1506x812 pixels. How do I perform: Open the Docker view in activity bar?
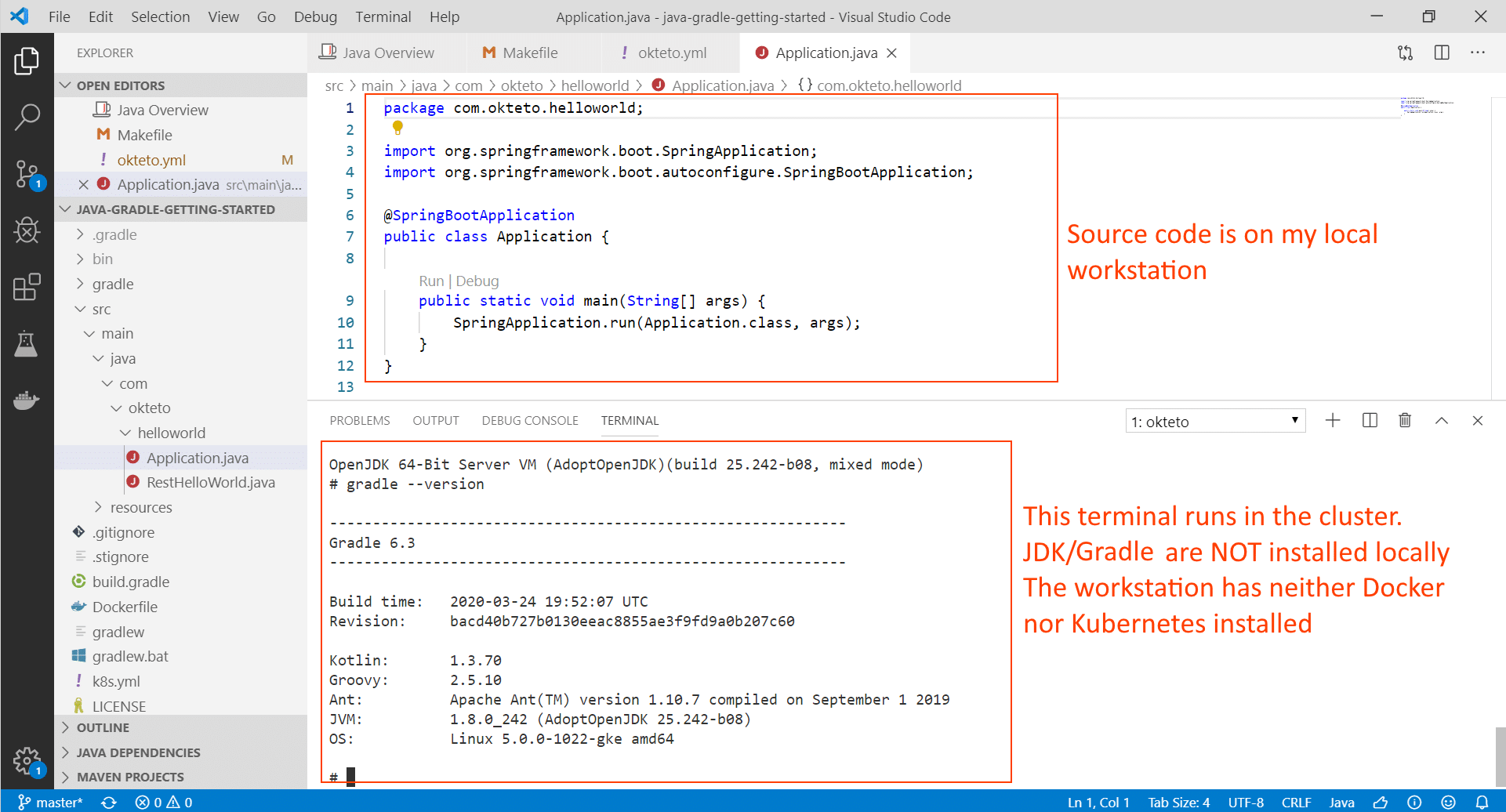click(x=27, y=400)
